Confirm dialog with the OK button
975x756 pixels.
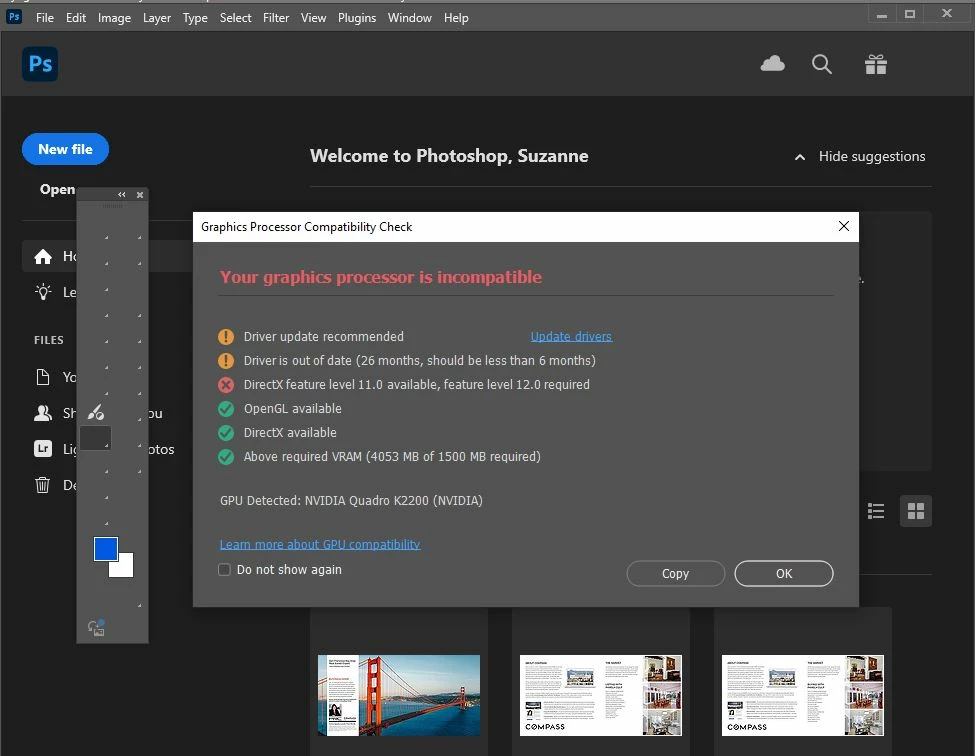pyautogui.click(x=783, y=573)
